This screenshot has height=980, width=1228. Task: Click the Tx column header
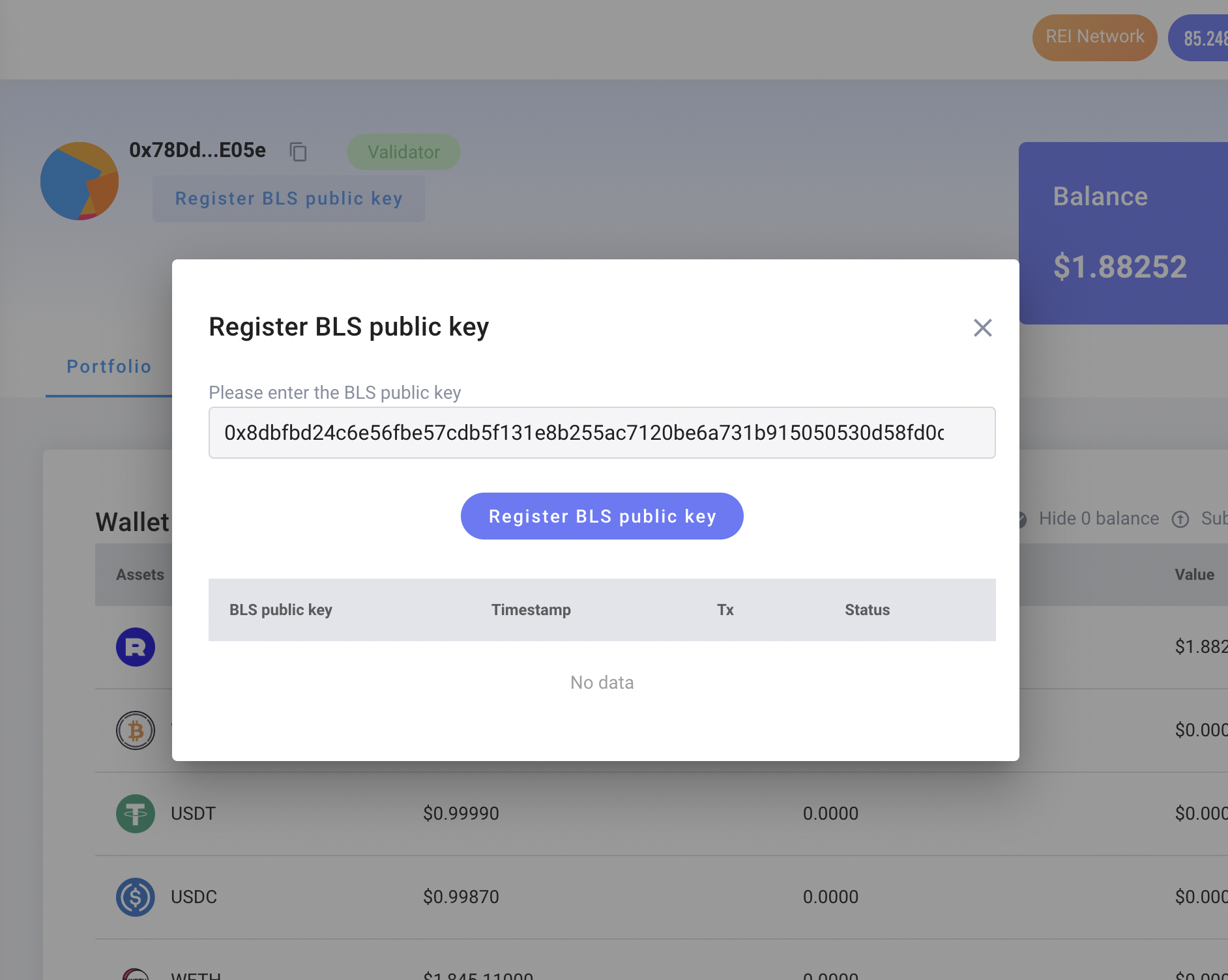click(x=725, y=610)
